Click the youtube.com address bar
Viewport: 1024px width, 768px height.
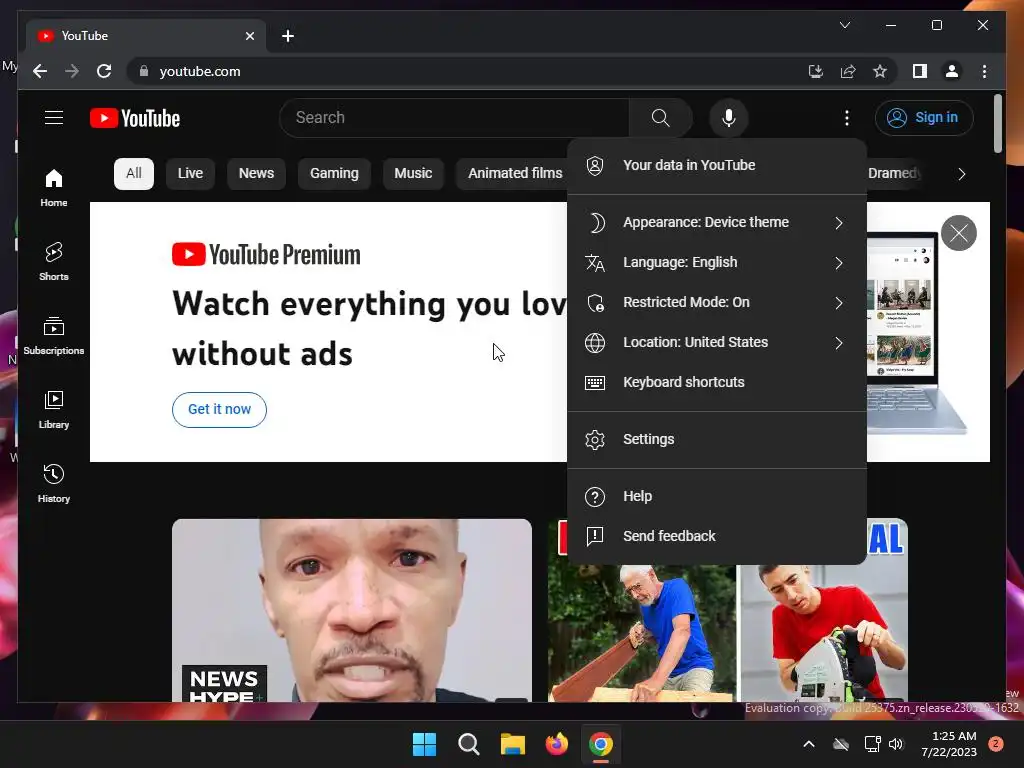click(x=470, y=71)
